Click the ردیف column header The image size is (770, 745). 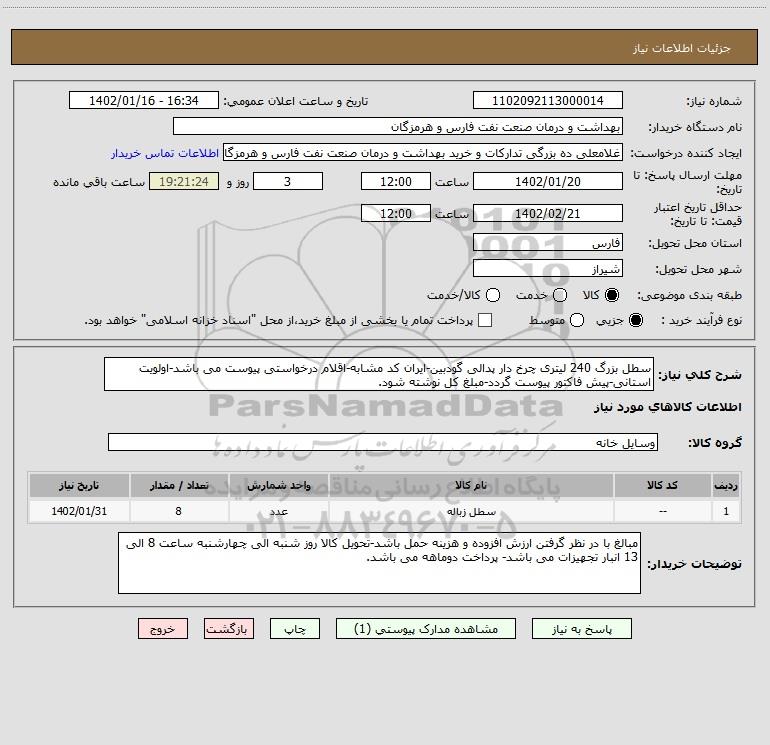[x=726, y=485]
